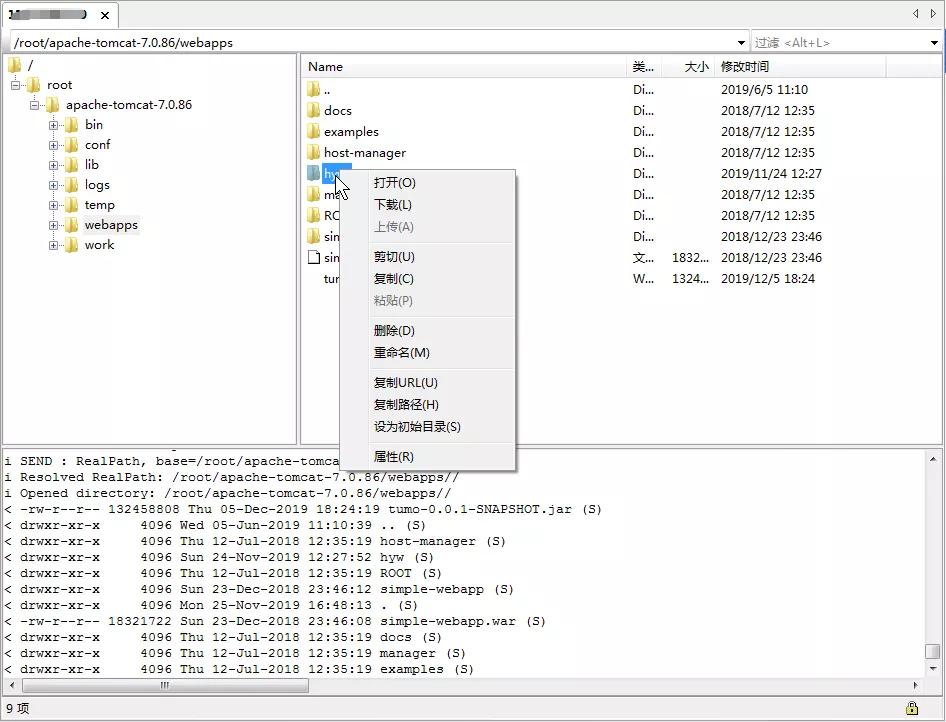The width and height of the screenshot is (946, 722).
Task: Click the docs folder icon
Action: click(314, 111)
